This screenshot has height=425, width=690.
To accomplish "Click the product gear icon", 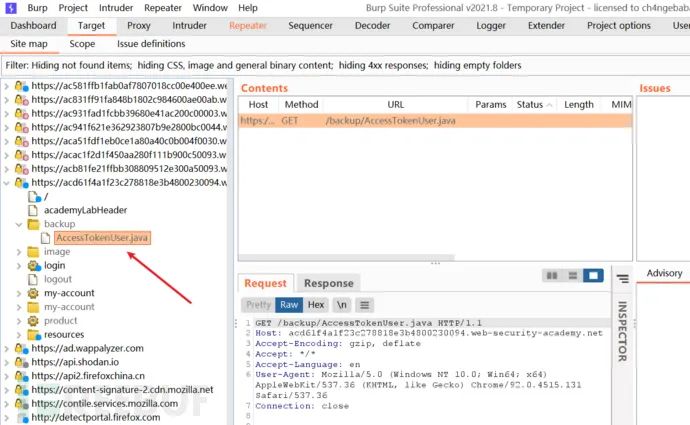I will pos(33,321).
